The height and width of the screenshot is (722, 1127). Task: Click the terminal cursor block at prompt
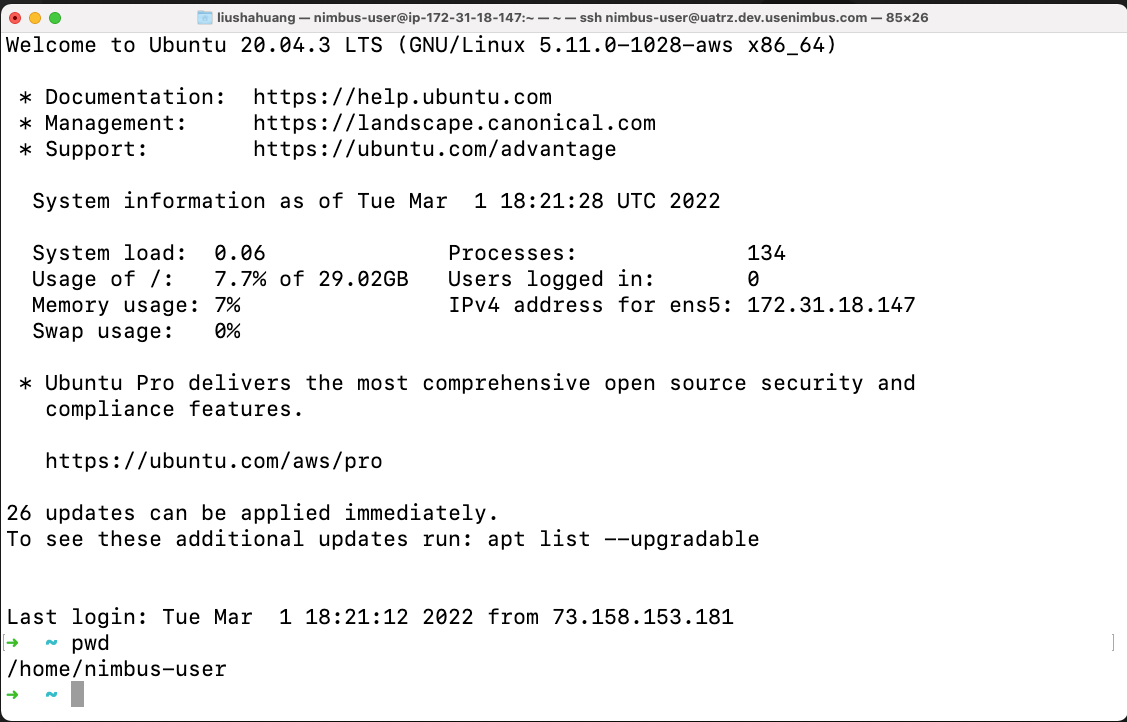tap(78, 694)
